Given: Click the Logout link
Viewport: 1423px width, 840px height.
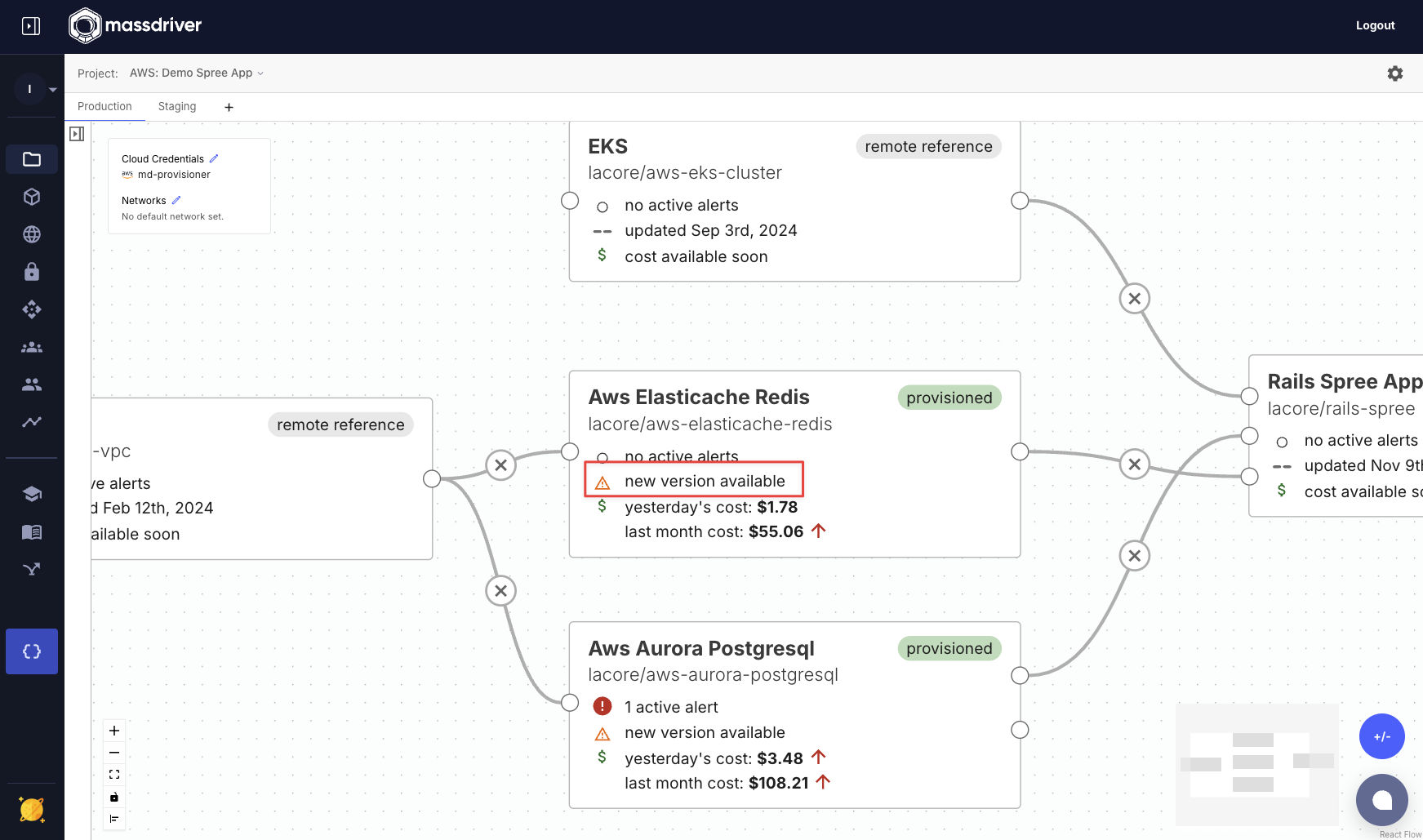Looking at the screenshot, I should pyautogui.click(x=1376, y=25).
